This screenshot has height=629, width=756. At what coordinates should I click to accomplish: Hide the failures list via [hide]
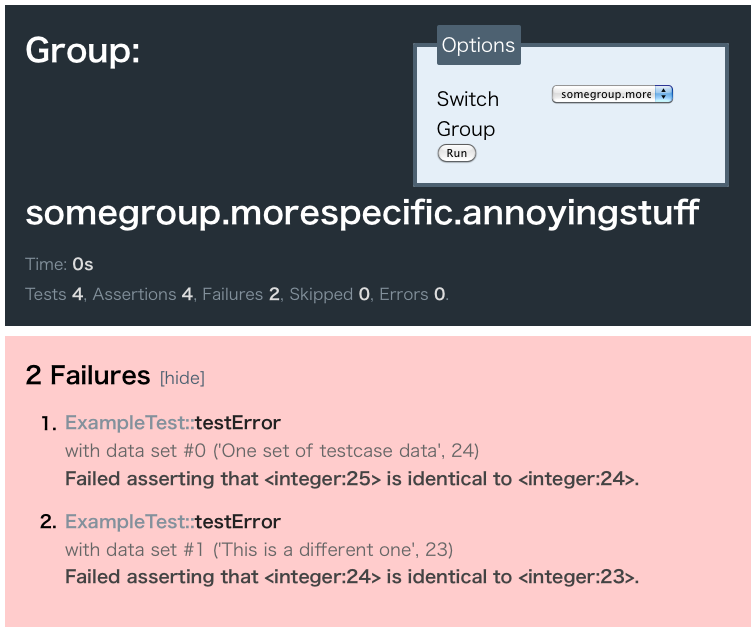(x=182, y=378)
